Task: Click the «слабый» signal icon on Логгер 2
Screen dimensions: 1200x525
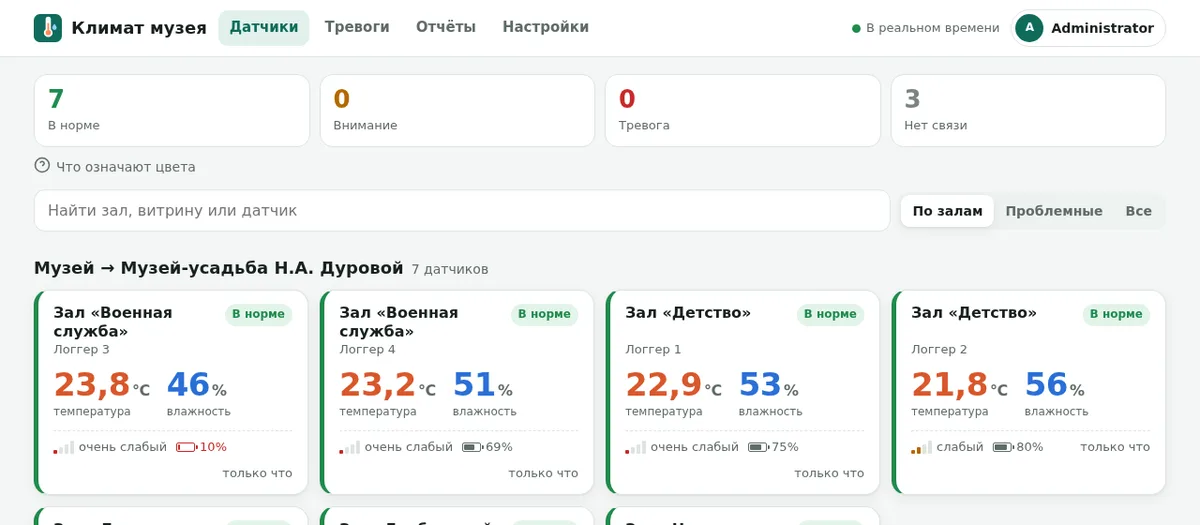Action: coord(921,447)
